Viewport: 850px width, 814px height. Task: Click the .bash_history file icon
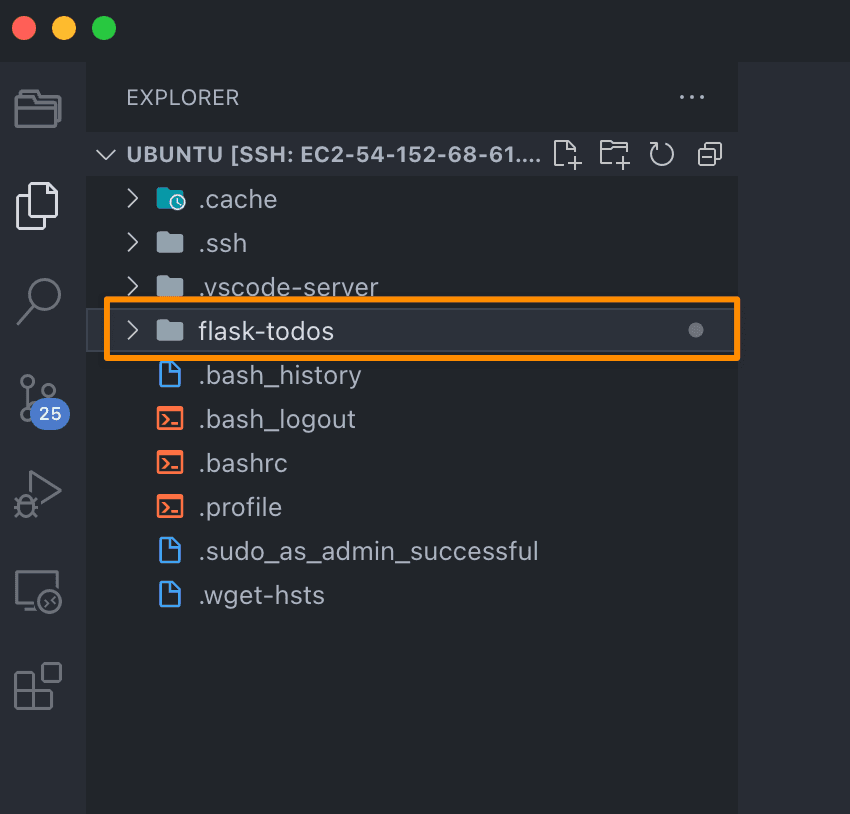point(170,374)
